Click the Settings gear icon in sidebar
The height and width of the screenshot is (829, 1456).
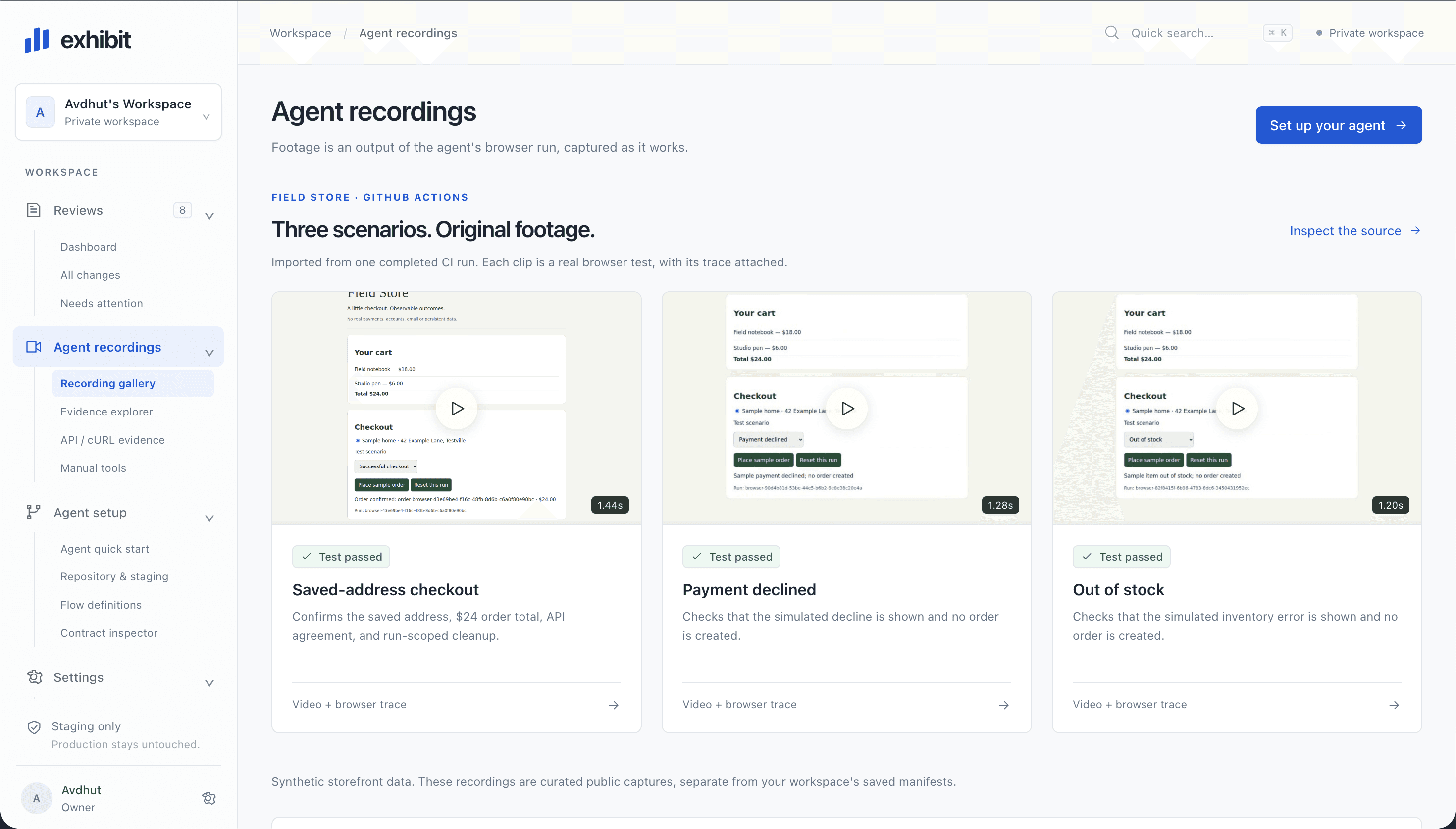pyautogui.click(x=34, y=677)
